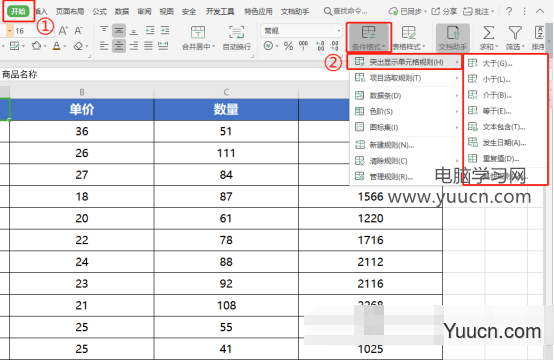The height and width of the screenshot is (361, 554).
Task: Click the 条件格式 conditional formatting button
Action: [369, 37]
